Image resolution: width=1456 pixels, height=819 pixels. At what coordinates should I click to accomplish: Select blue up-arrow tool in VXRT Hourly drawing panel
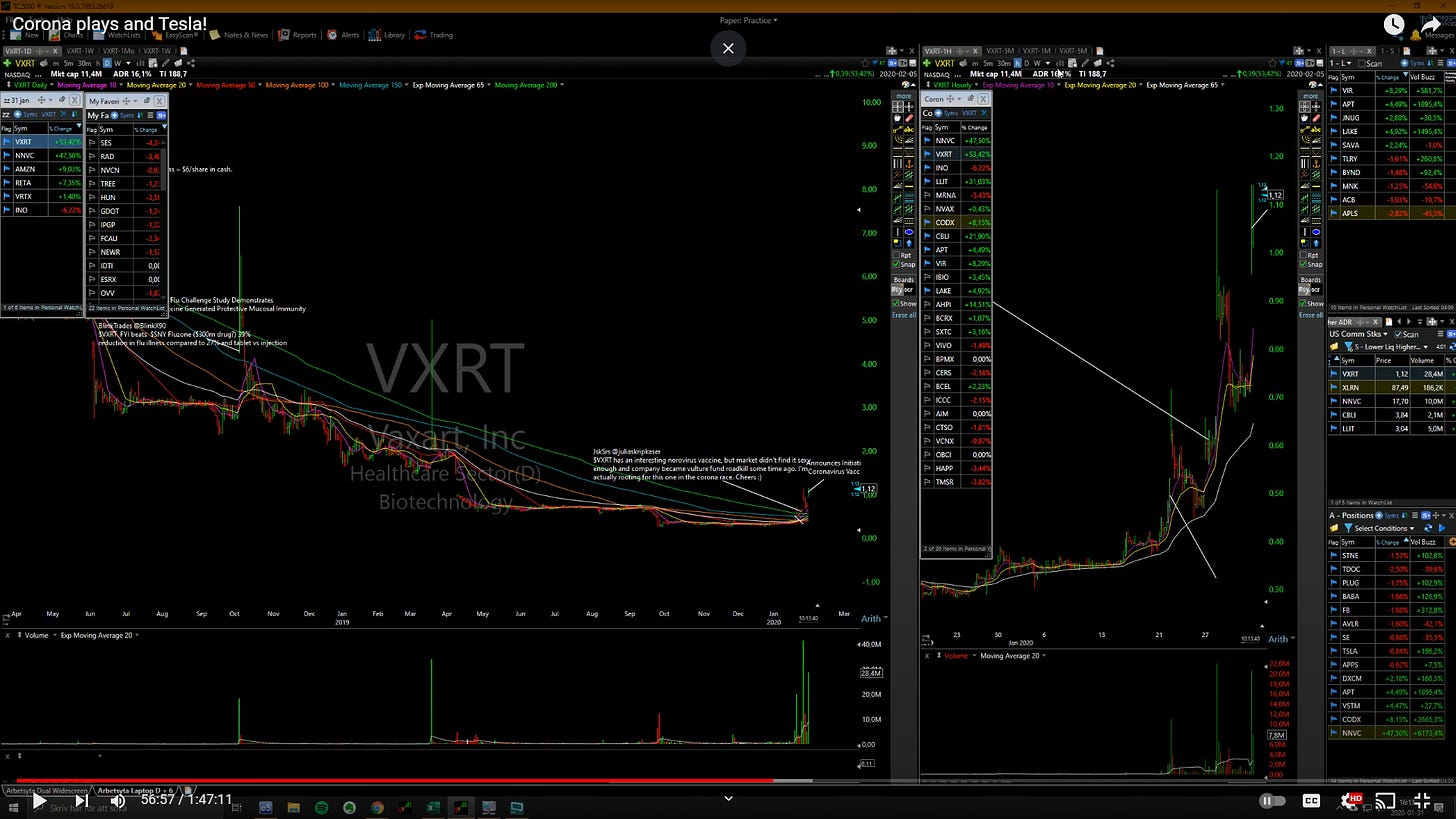click(x=1316, y=243)
